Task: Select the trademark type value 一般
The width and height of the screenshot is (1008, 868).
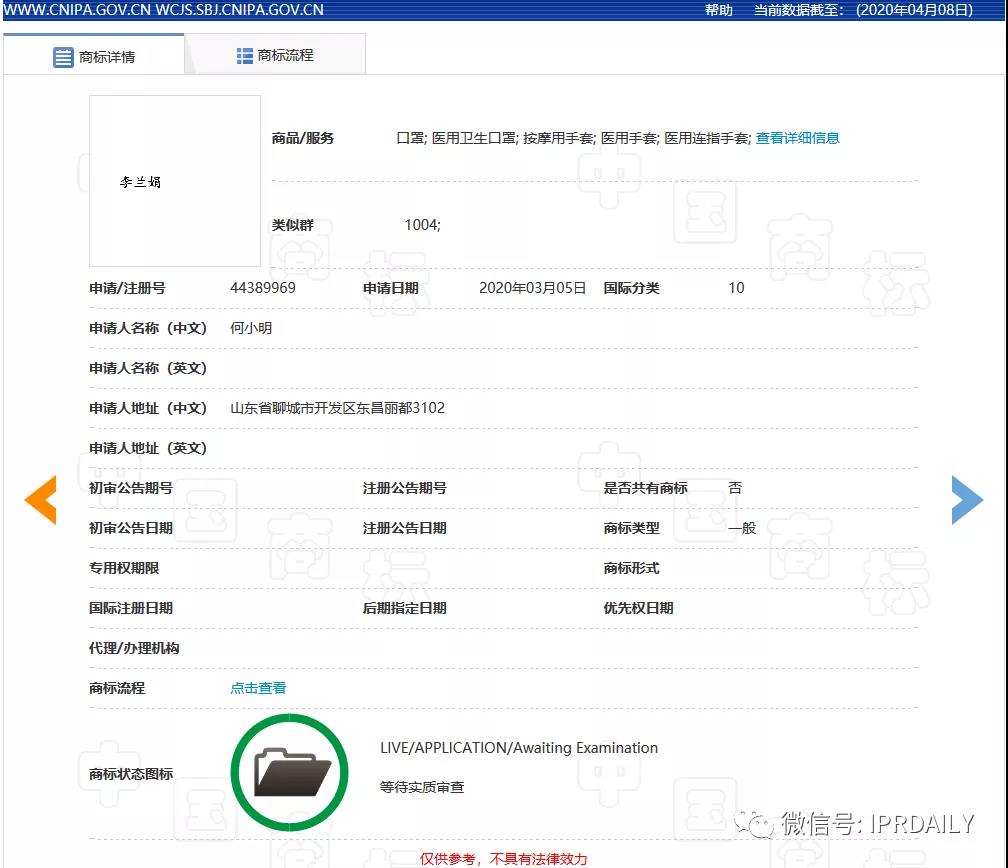Action: (742, 528)
